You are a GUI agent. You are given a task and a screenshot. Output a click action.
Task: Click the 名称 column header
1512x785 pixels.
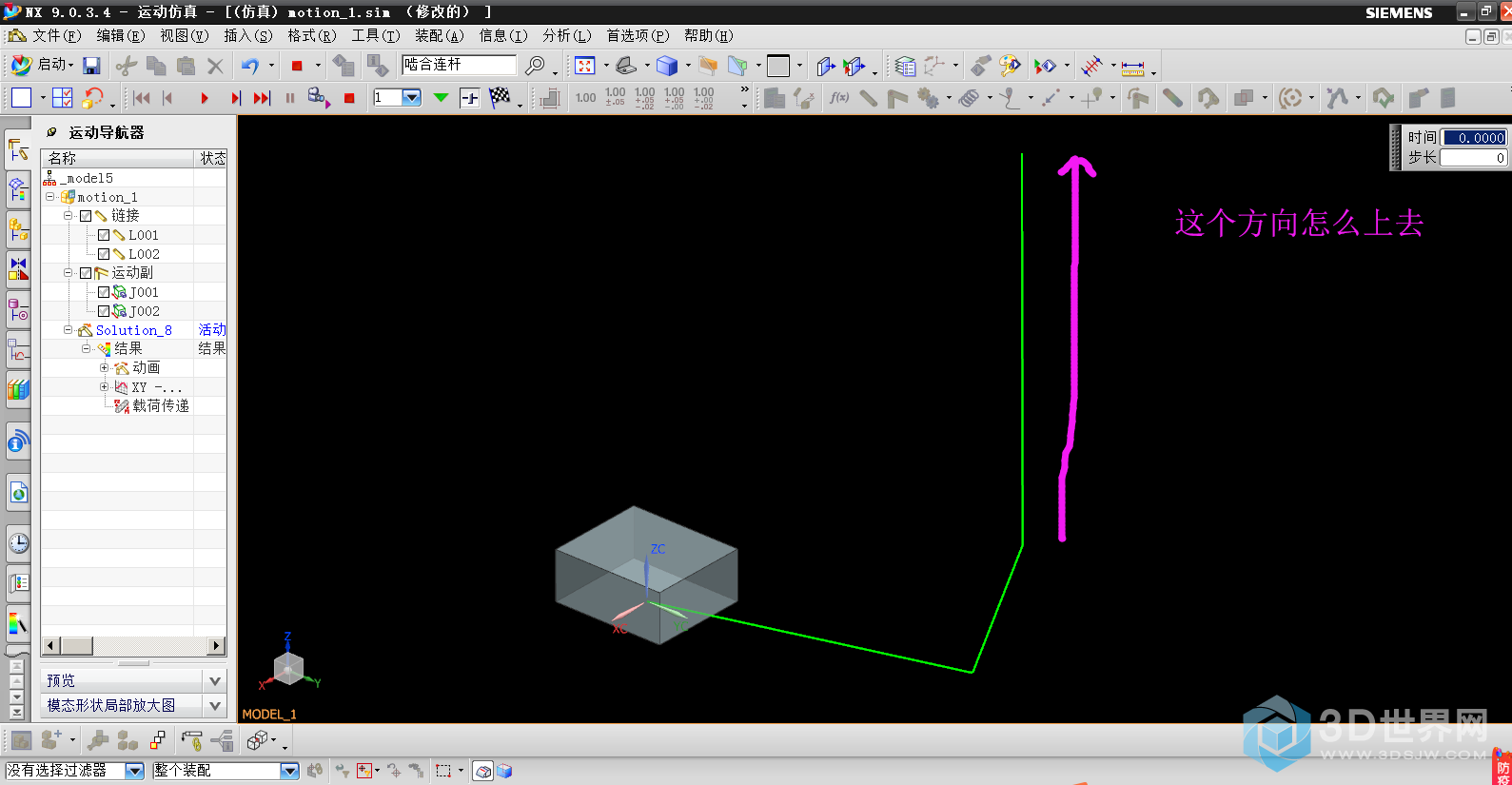click(x=117, y=158)
